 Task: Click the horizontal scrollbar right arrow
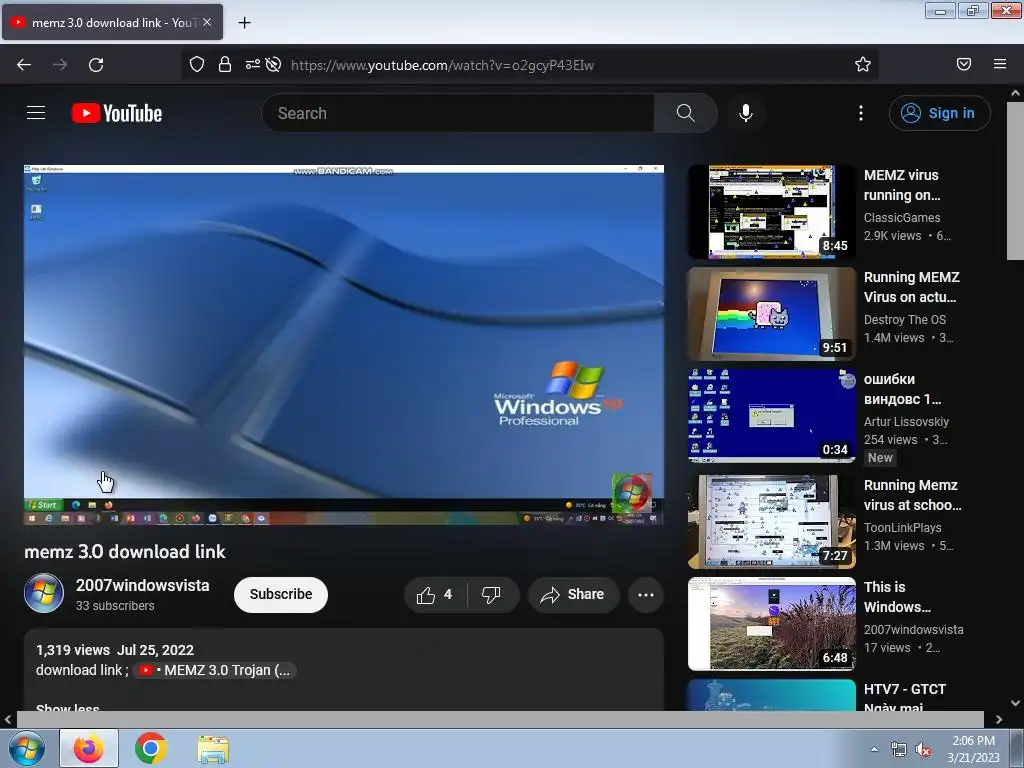click(x=999, y=719)
